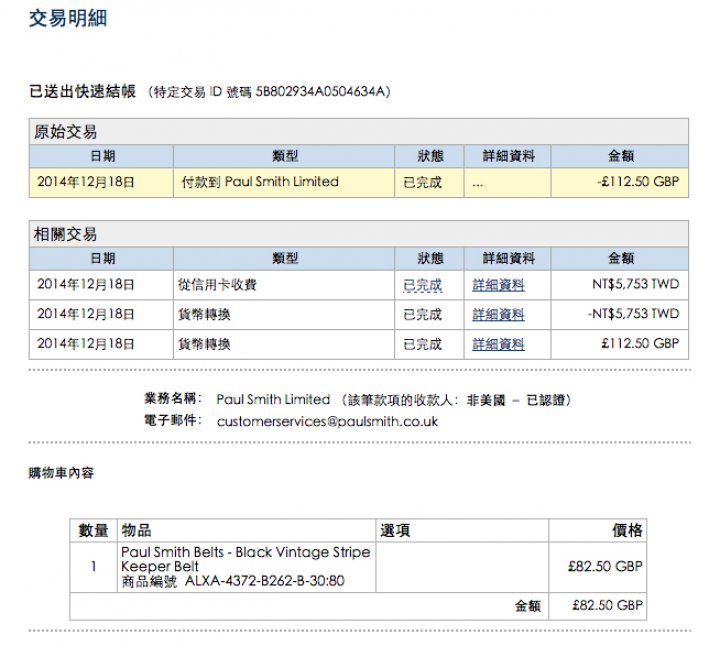Click 2014年12月18日 date in 原始交易 row
This screenshot has height=646, width=720.
[x=86, y=182]
